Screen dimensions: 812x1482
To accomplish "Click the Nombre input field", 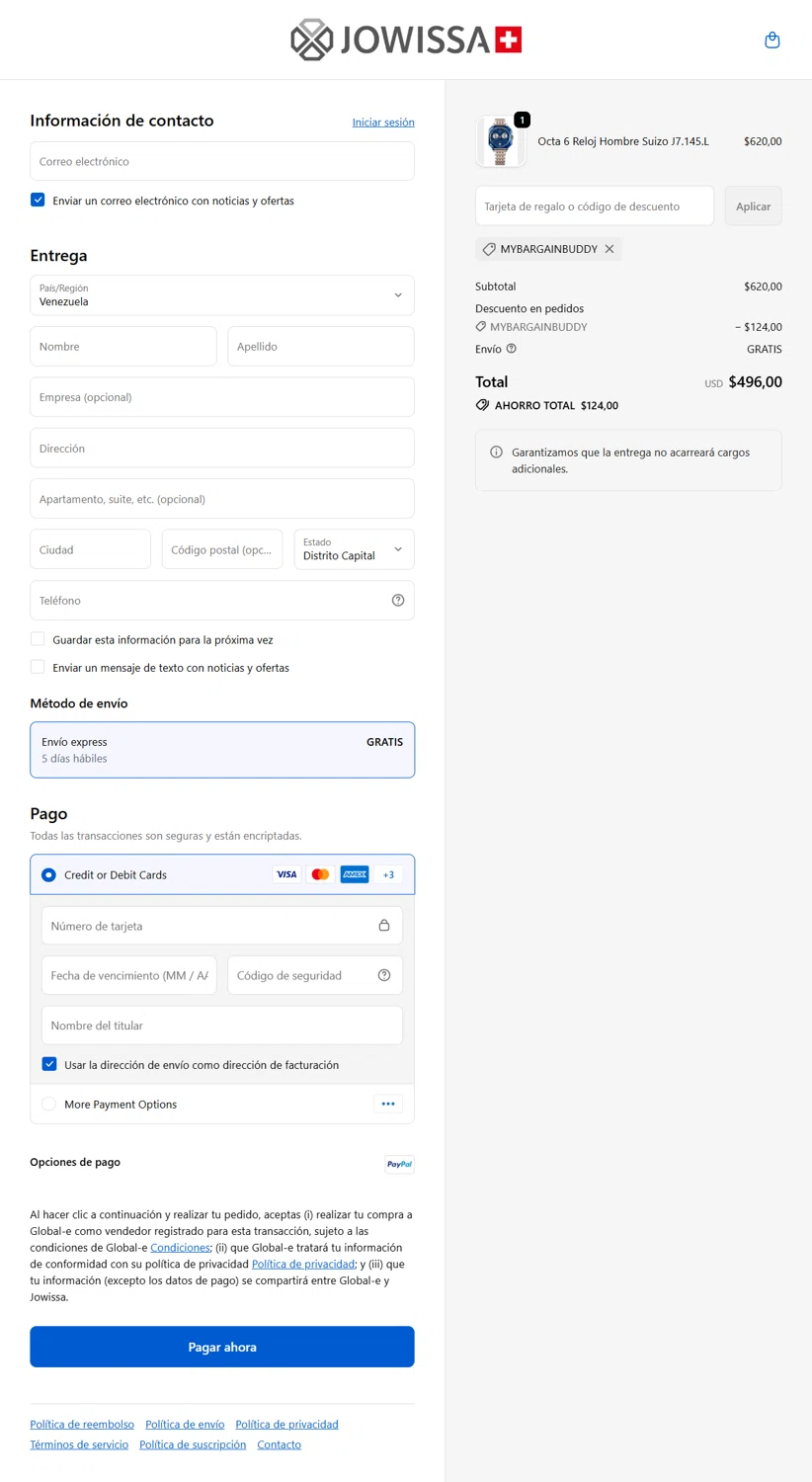I will tap(123, 347).
